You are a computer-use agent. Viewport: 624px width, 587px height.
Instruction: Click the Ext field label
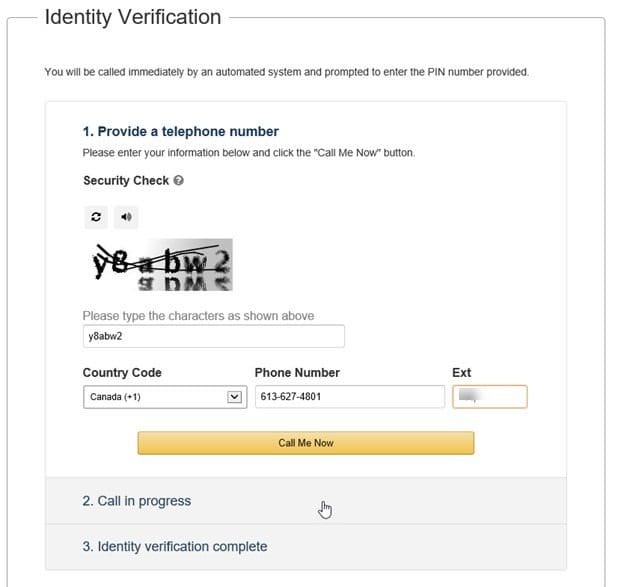coord(462,373)
